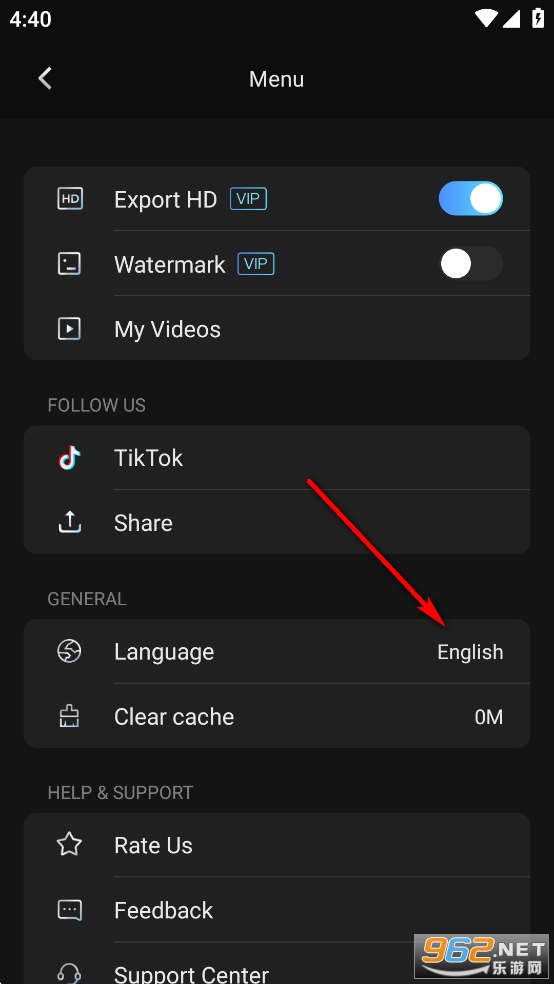Tap the TikTok logo icon

click(70, 458)
